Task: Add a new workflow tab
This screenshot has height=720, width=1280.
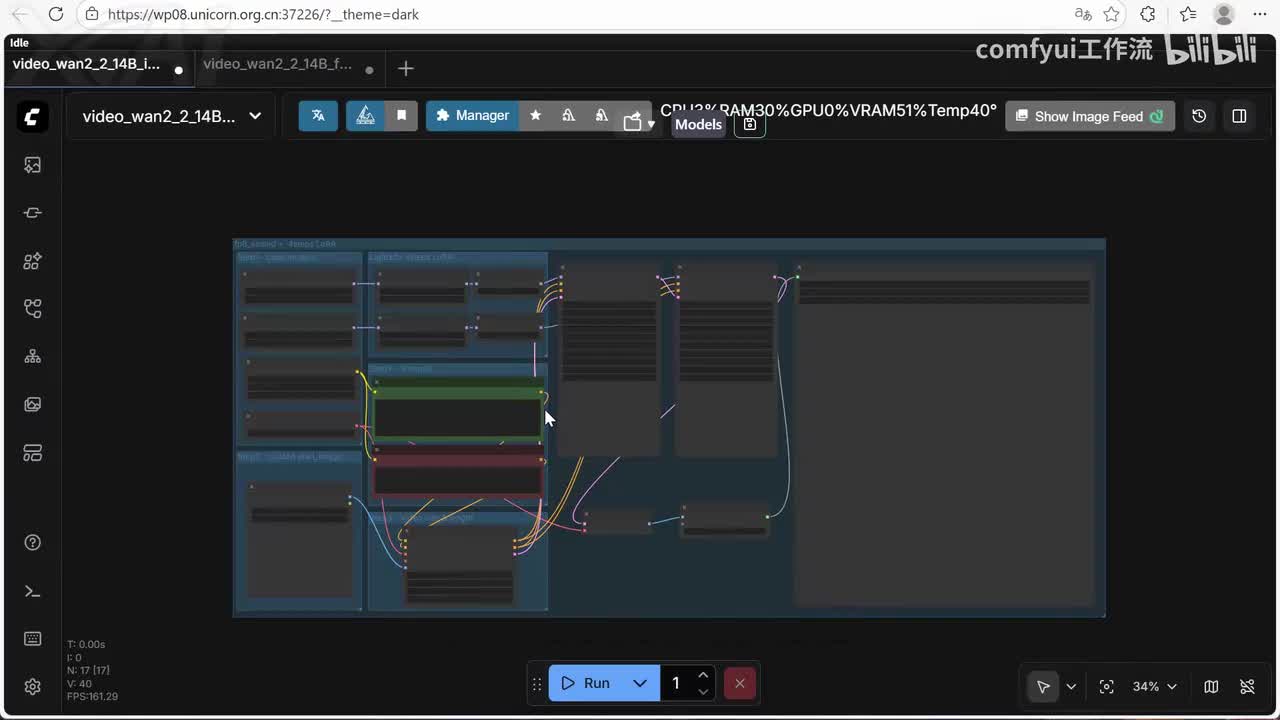Action: [405, 68]
